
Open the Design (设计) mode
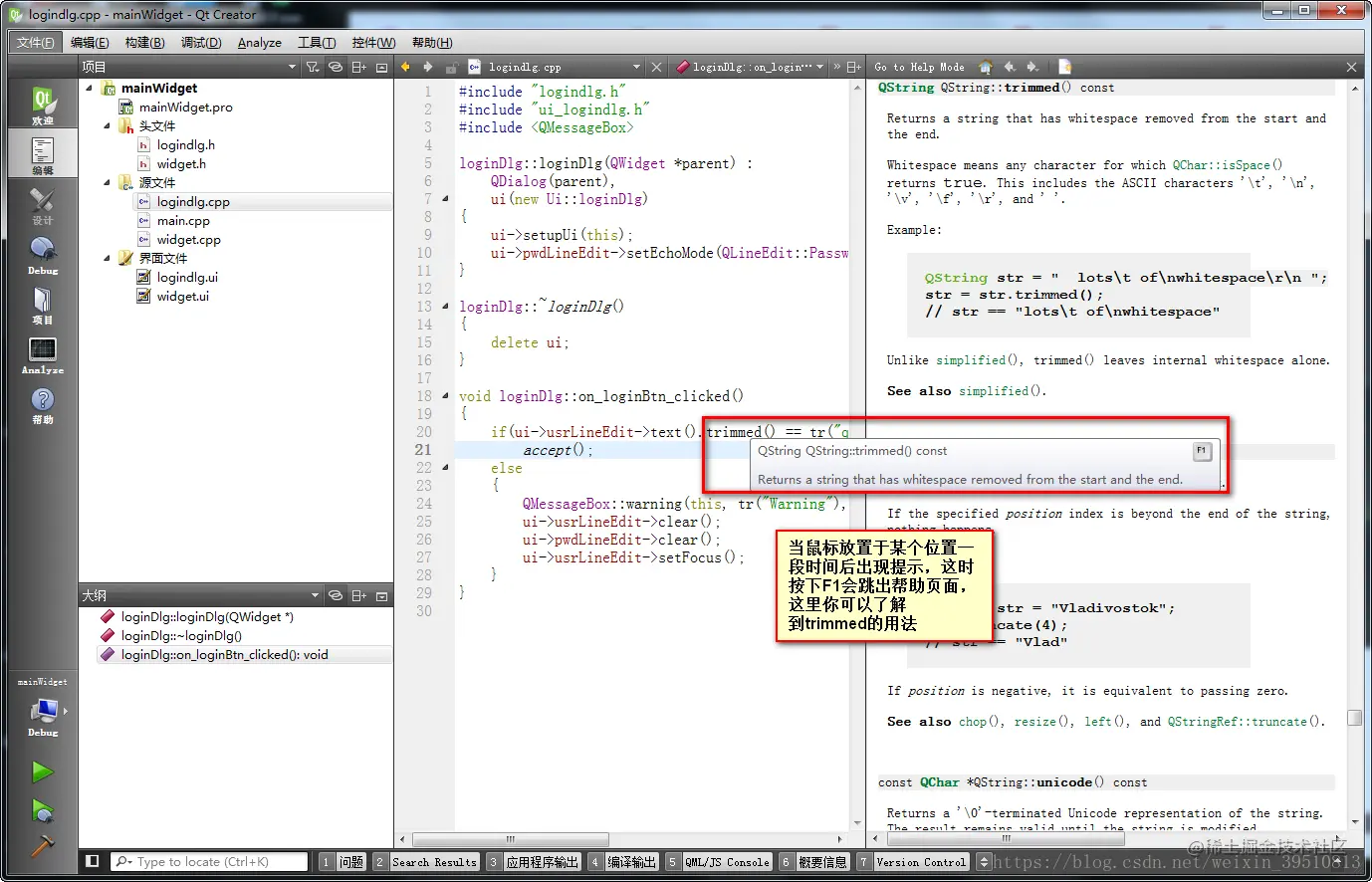[42, 204]
